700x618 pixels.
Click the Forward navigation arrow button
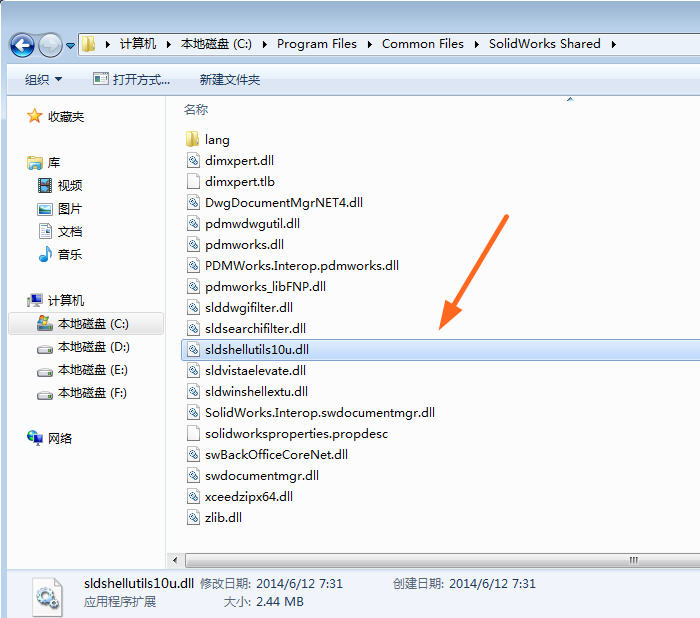coord(49,44)
